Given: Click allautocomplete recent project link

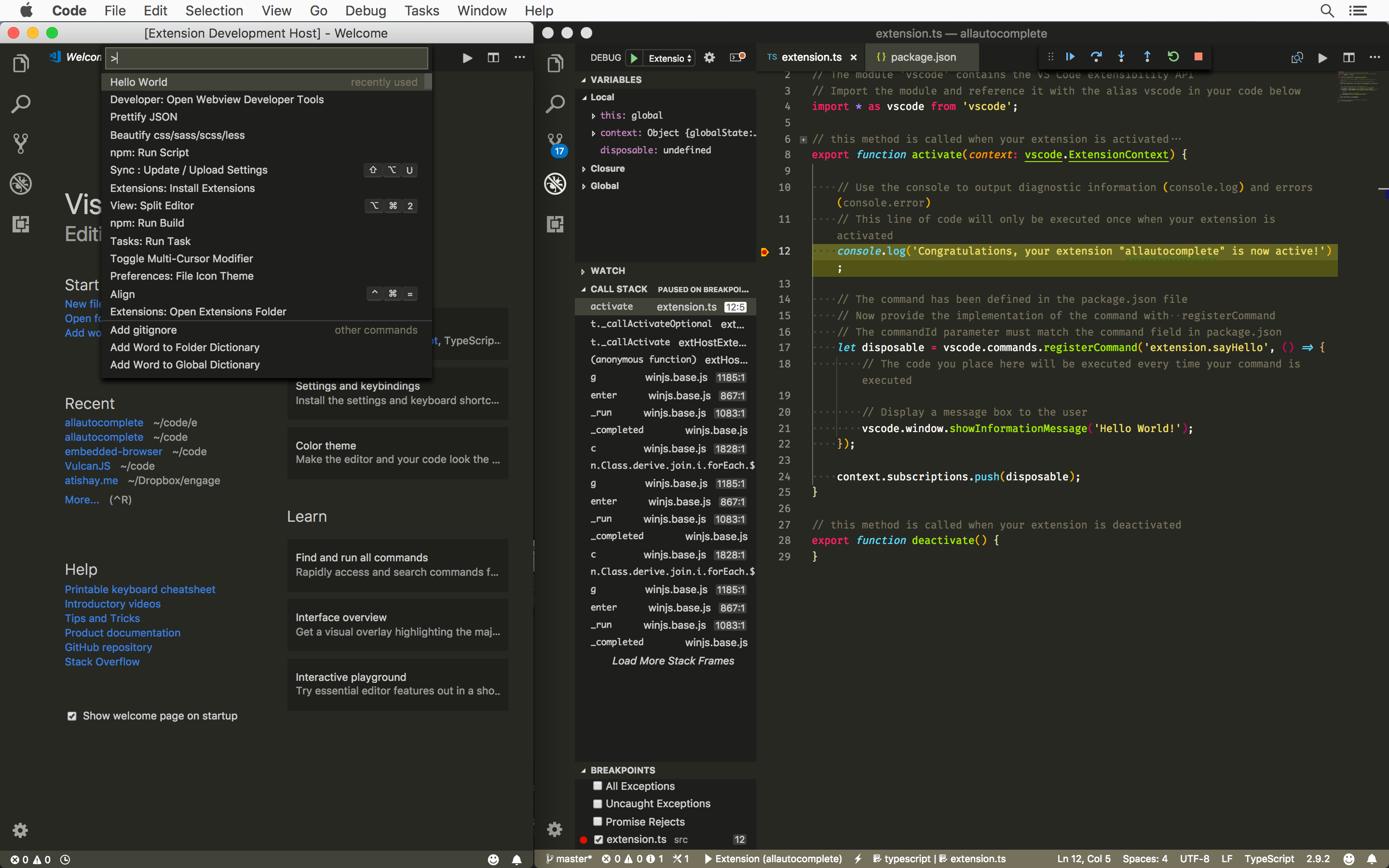Looking at the screenshot, I should pos(103,422).
